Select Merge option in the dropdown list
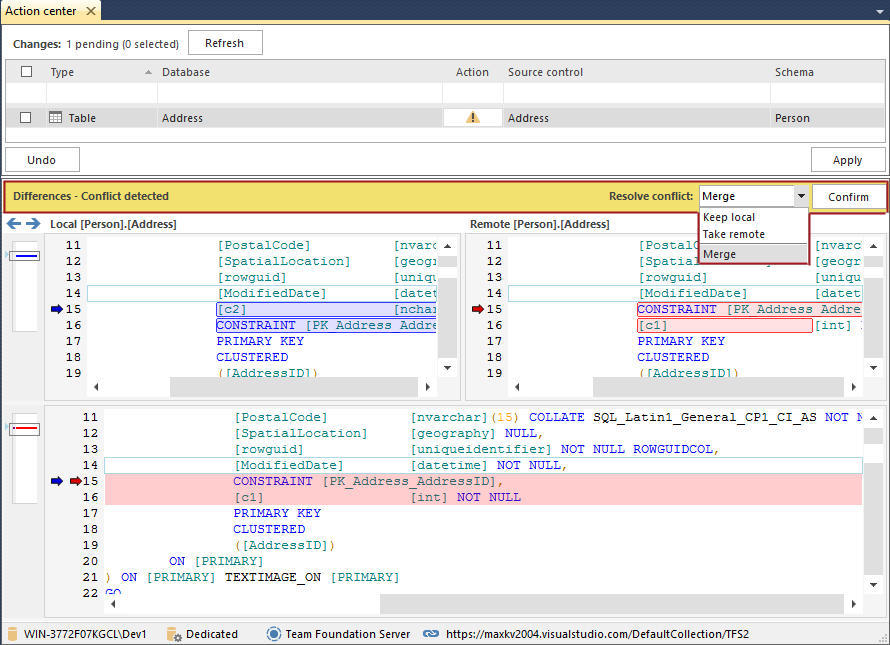This screenshot has width=890, height=645. tap(719, 254)
